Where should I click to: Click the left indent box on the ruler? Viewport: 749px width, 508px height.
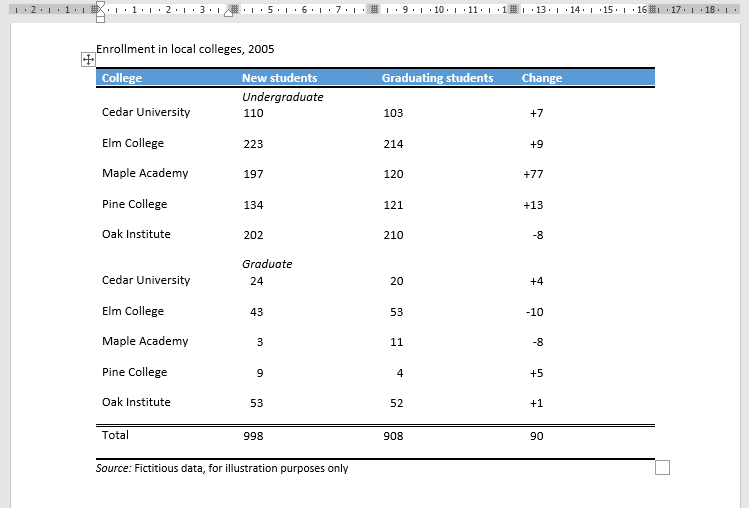coord(100,19)
